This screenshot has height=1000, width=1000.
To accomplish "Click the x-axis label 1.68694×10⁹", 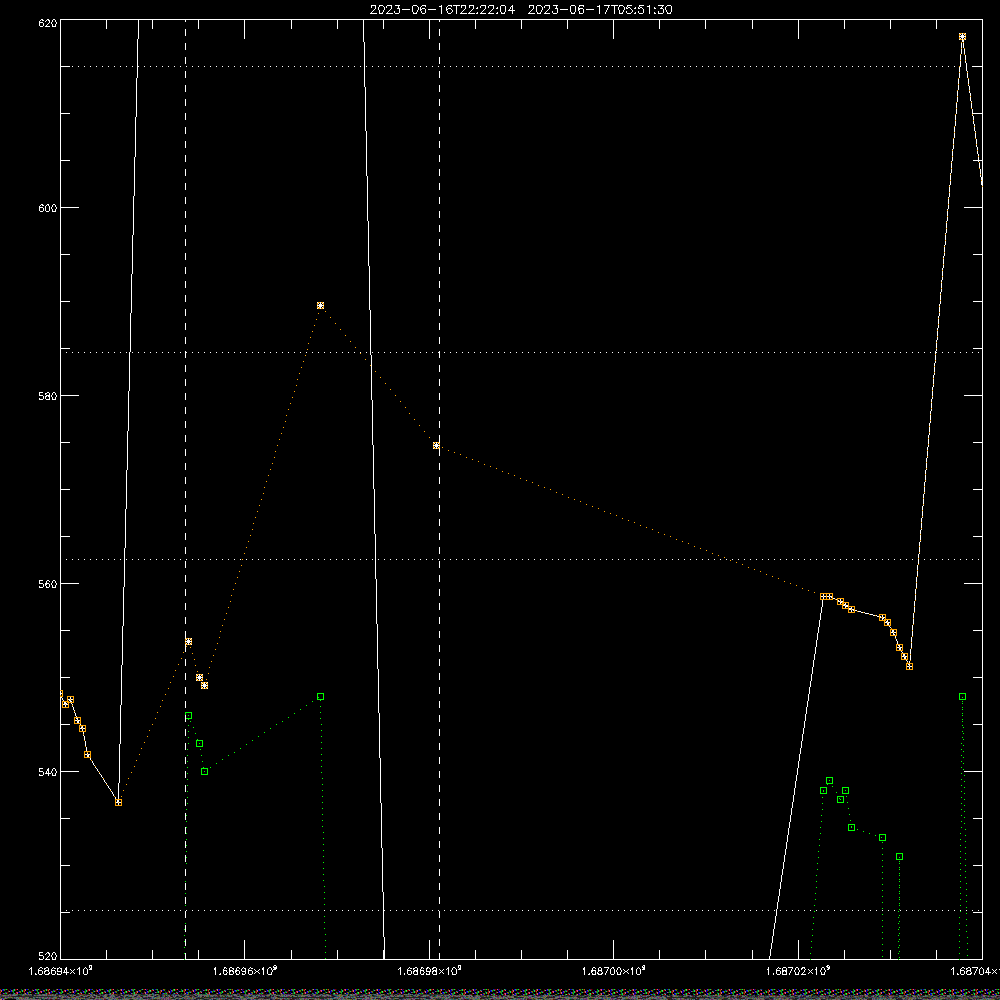I will [61, 971].
